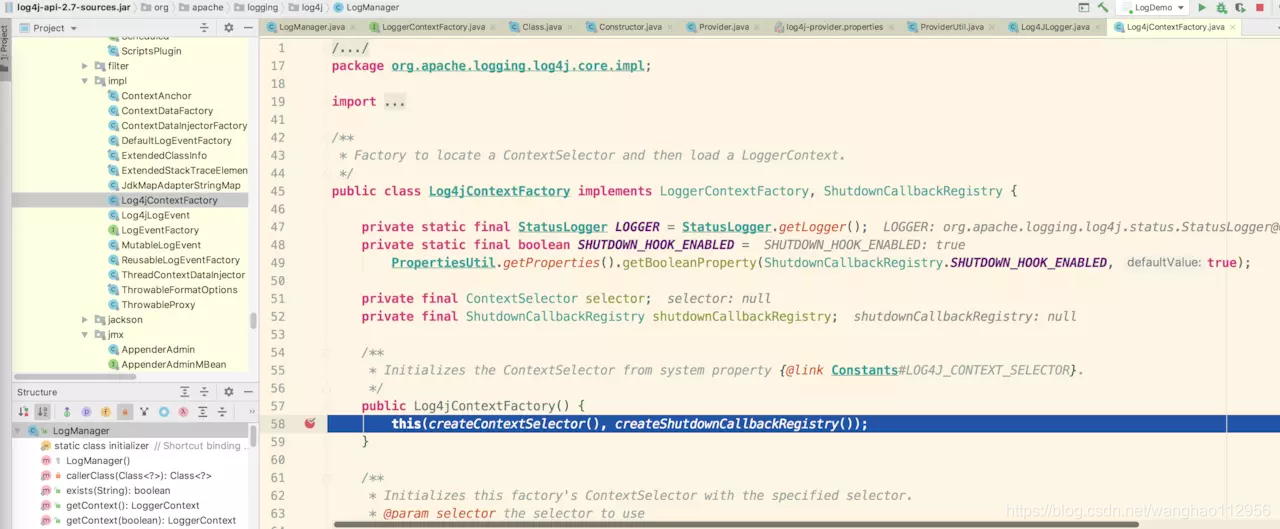This screenshot has height=529, width=1280.
Task: Stop the running process
Action: pos(1259,7)
